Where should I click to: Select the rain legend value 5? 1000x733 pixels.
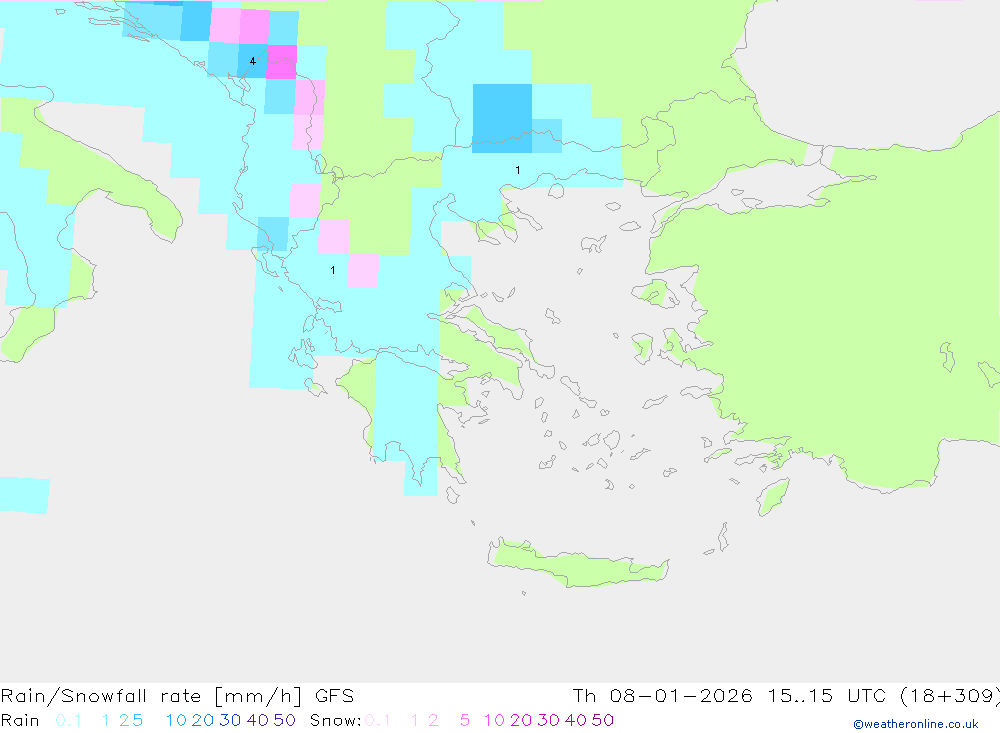coord(138,720)
